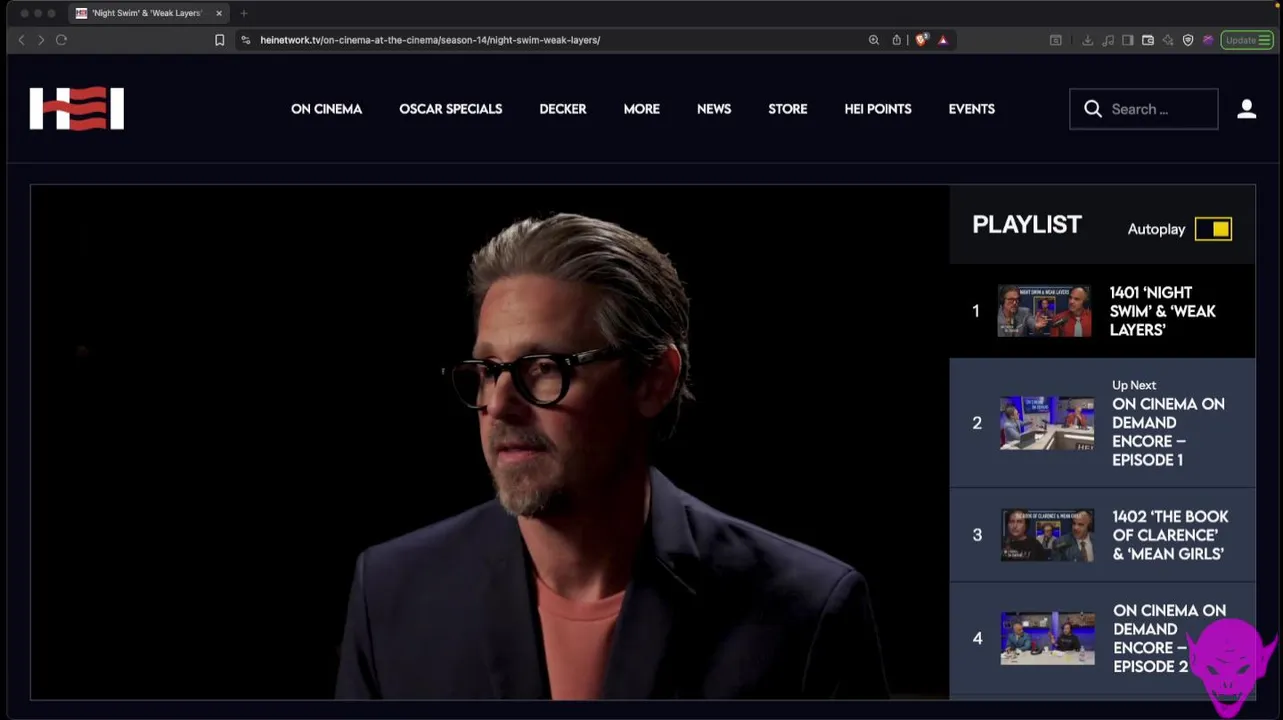This screenshot has width=1283, height=720.
Task: Open Brave Rewards triangle icon
Action: coord(943,40)
